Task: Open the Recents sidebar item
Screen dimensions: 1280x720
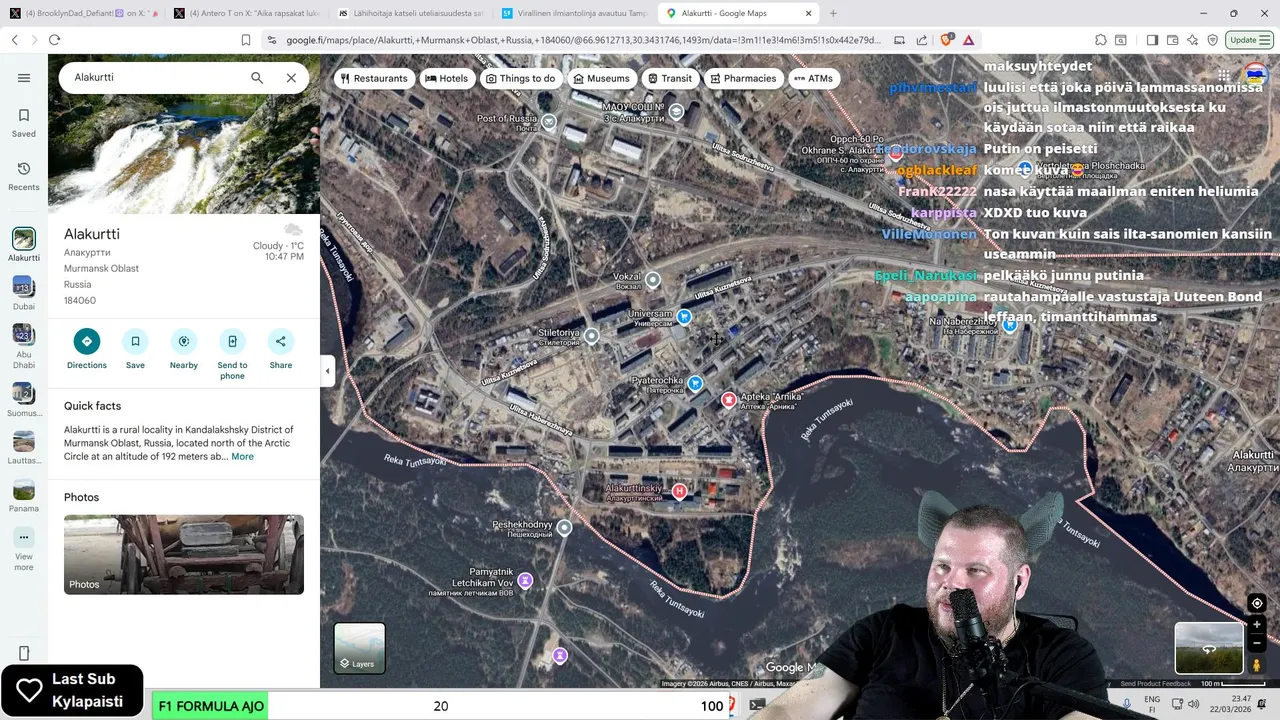Action: (x=24, y=176)
